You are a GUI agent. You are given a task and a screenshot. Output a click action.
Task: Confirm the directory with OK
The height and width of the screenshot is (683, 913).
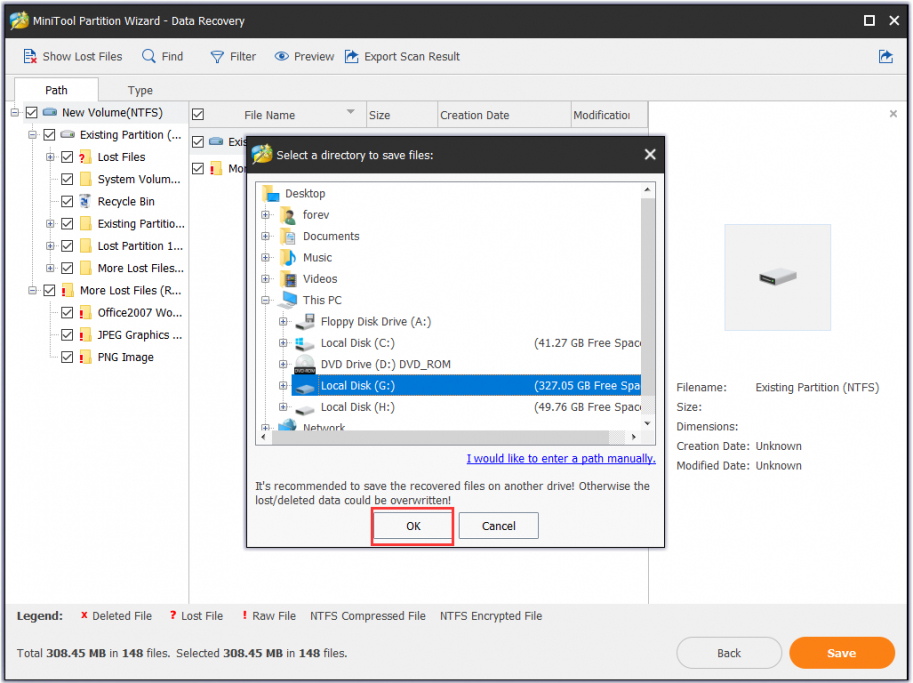(413, 526)
